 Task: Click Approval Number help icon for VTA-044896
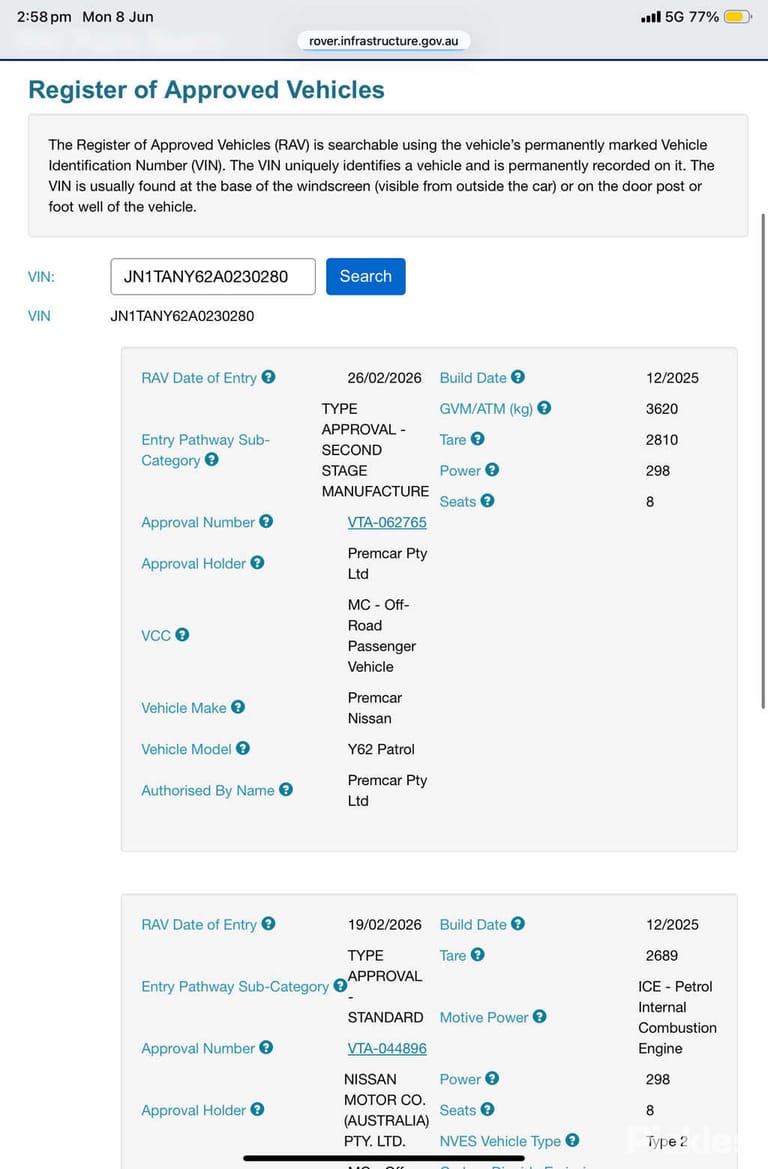[266, 1047]
